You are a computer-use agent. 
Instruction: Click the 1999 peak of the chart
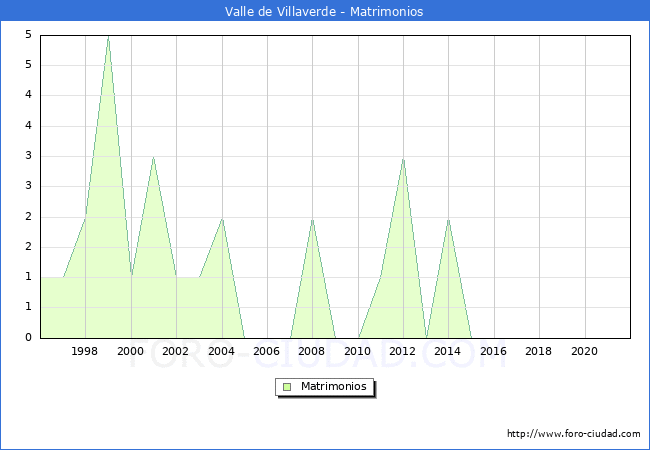point(109,37)
